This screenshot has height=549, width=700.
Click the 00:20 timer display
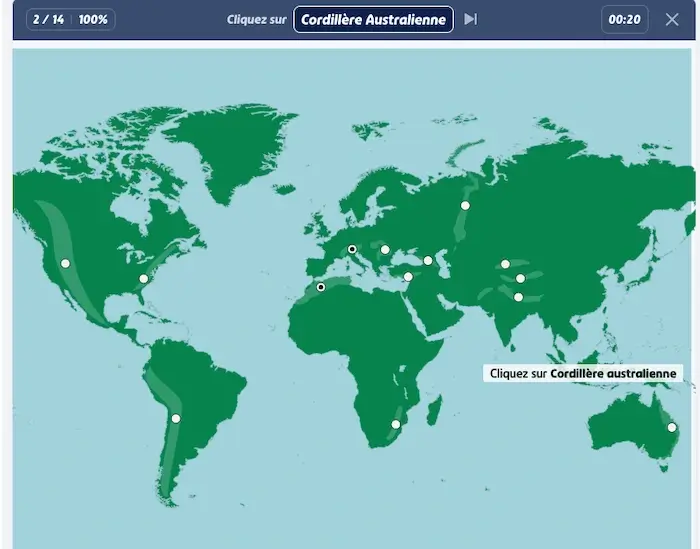(x=625, y=19)
